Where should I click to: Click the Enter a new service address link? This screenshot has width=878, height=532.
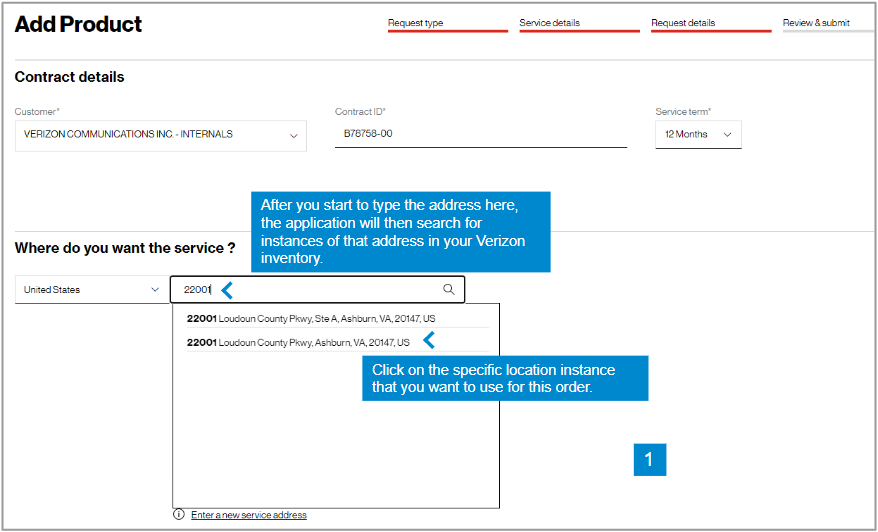(x=249, y=515)
